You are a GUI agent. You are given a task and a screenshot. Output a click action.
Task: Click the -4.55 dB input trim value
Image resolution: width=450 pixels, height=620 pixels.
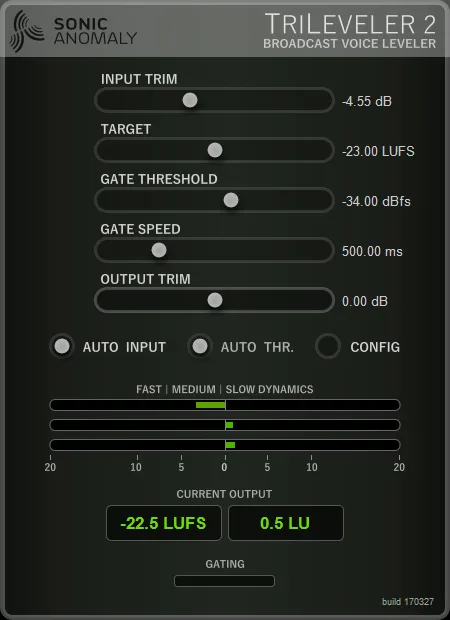coord(367,101)
